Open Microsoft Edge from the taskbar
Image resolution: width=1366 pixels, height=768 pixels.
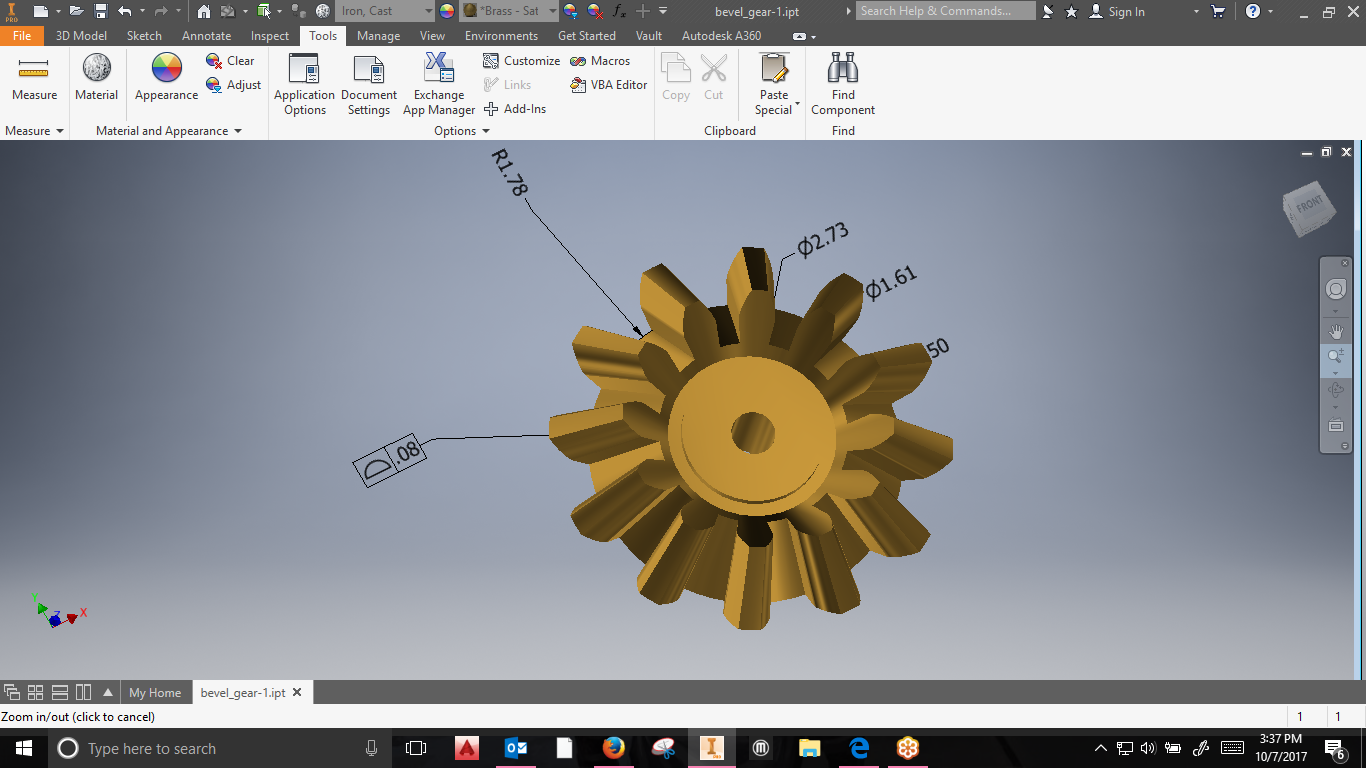click(859, 748)
